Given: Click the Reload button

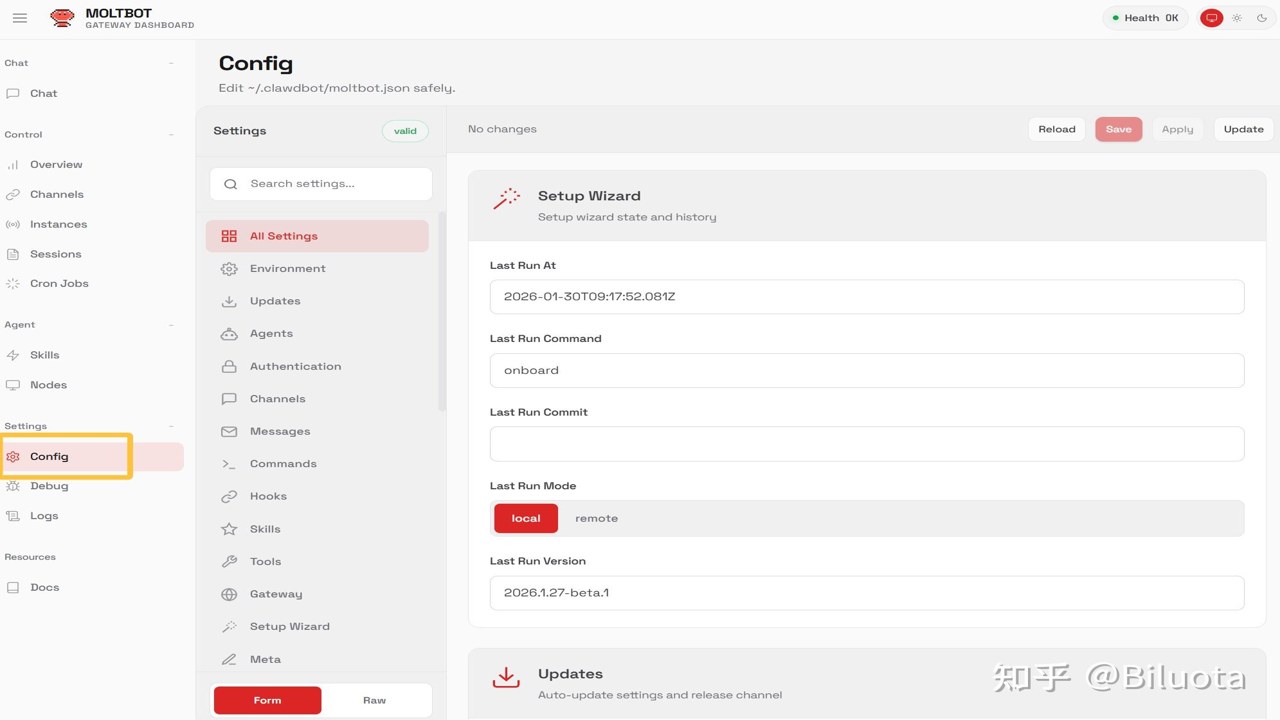Looking at the screenshot, I should pos(1056,129).
